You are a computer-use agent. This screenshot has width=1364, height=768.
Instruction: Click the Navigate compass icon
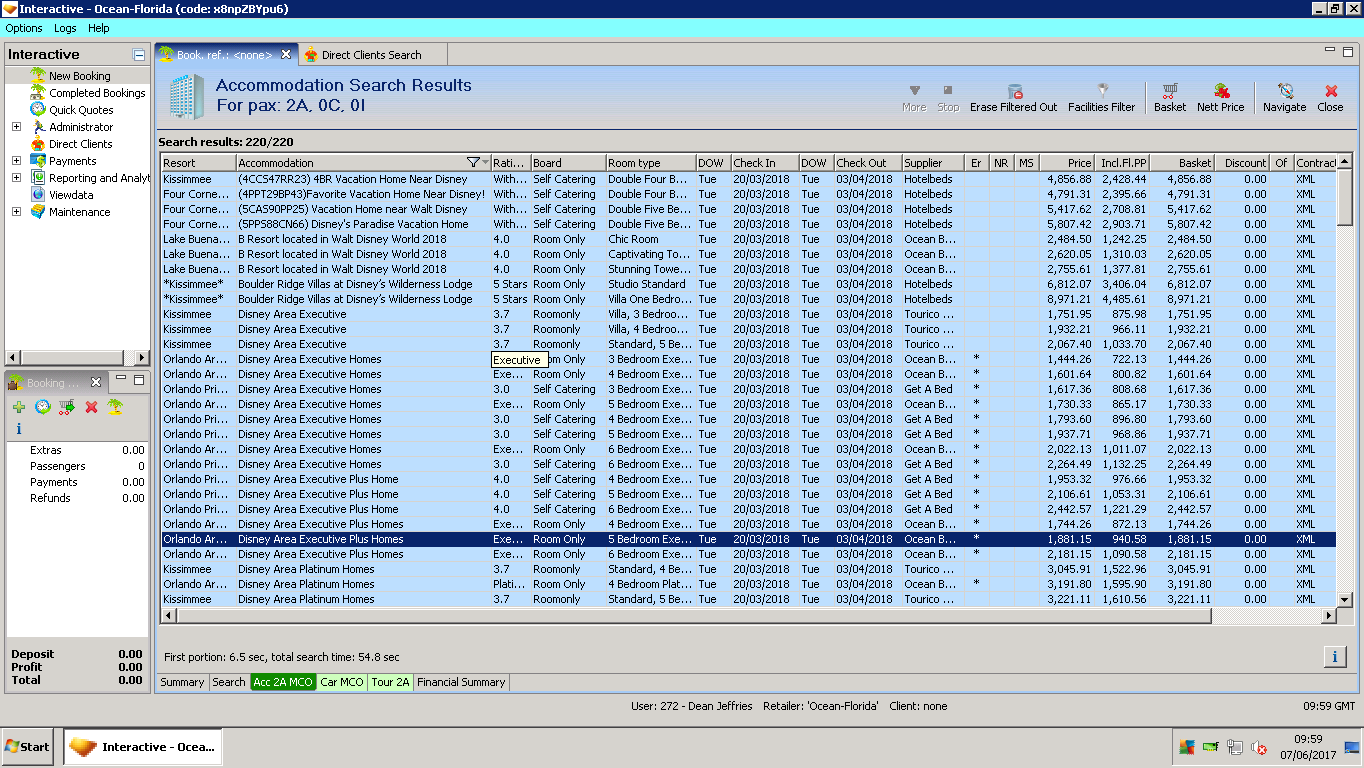click(x=1284, y=91)
